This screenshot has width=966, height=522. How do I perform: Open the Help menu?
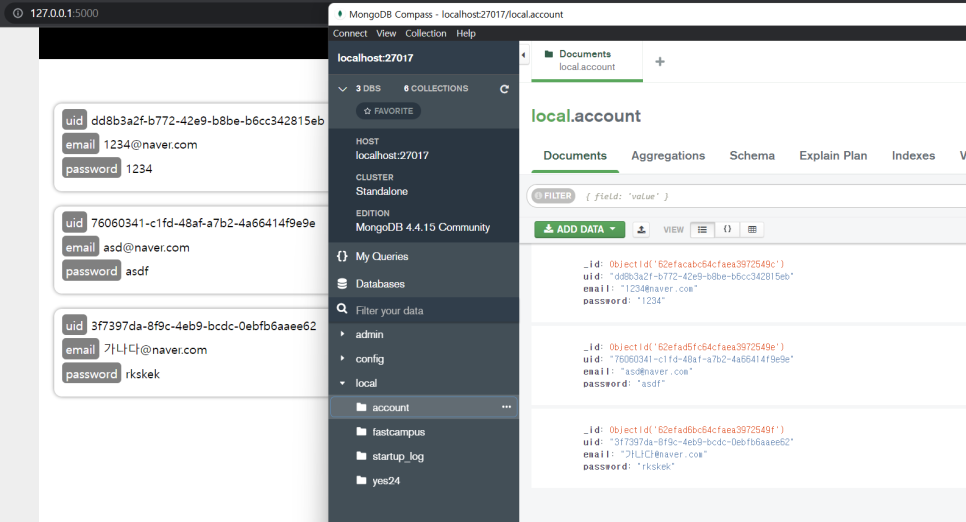pyautogui.click(x=466, y=33)
